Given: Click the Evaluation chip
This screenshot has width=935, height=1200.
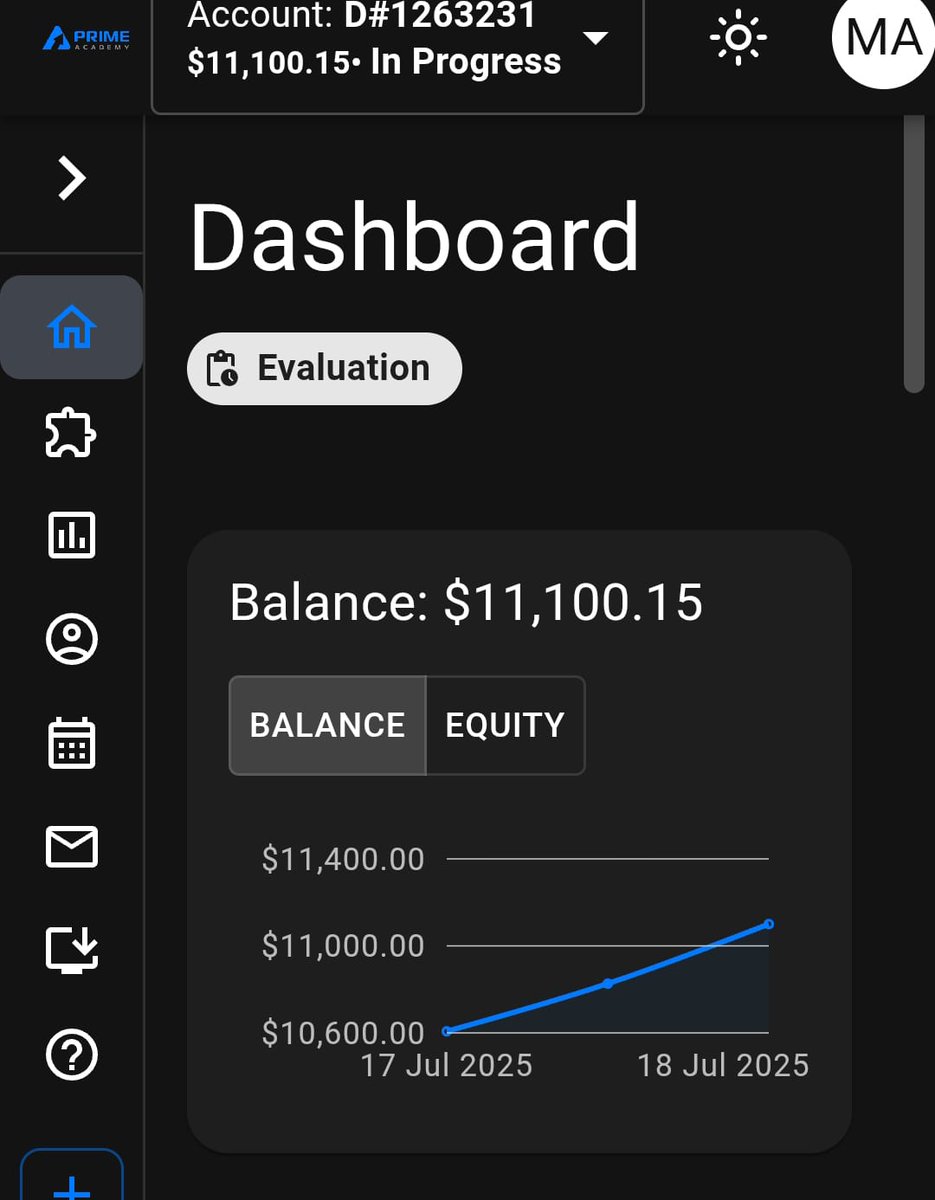Looking at the screenshot, I should click(324, 368).
